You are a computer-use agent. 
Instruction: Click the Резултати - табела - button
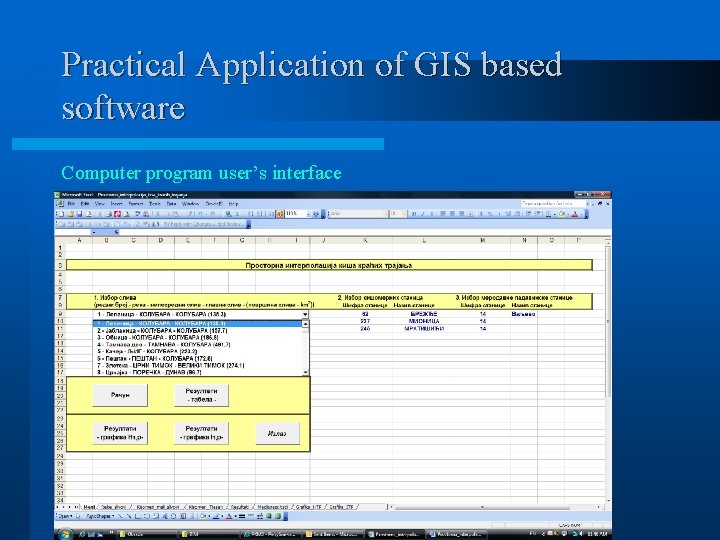point(201,395)
